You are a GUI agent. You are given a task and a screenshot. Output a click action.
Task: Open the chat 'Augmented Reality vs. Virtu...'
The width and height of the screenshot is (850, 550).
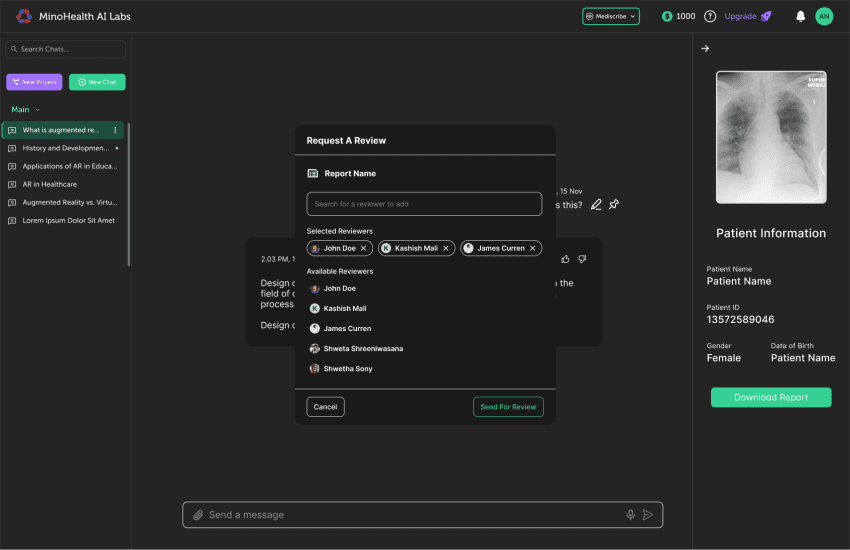click(x=62, y=202)
